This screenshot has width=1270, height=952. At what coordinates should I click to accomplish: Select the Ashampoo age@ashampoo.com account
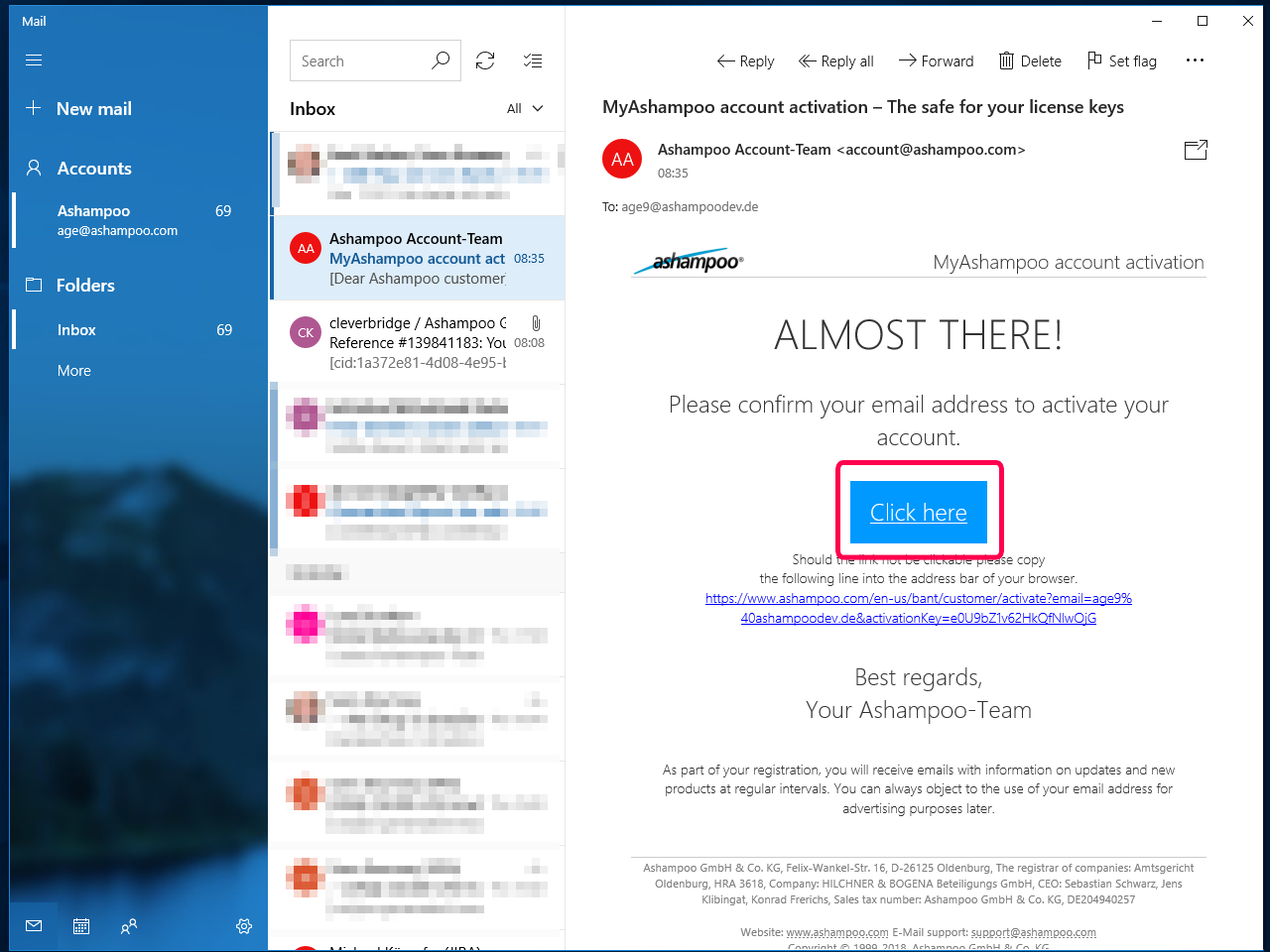pos(139,220)
